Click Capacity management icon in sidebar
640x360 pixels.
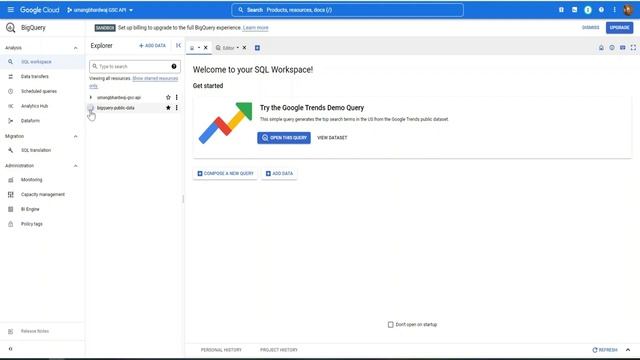pyautogui.click(x=11, y=195)
